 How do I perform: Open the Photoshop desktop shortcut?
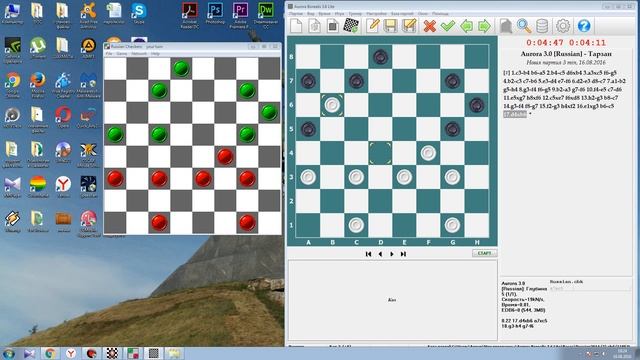tap(215, 13)
